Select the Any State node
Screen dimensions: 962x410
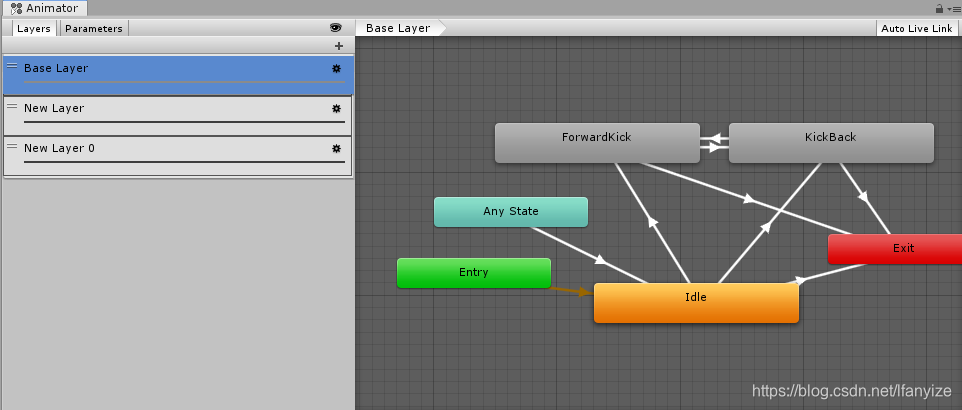coord(510,212)
